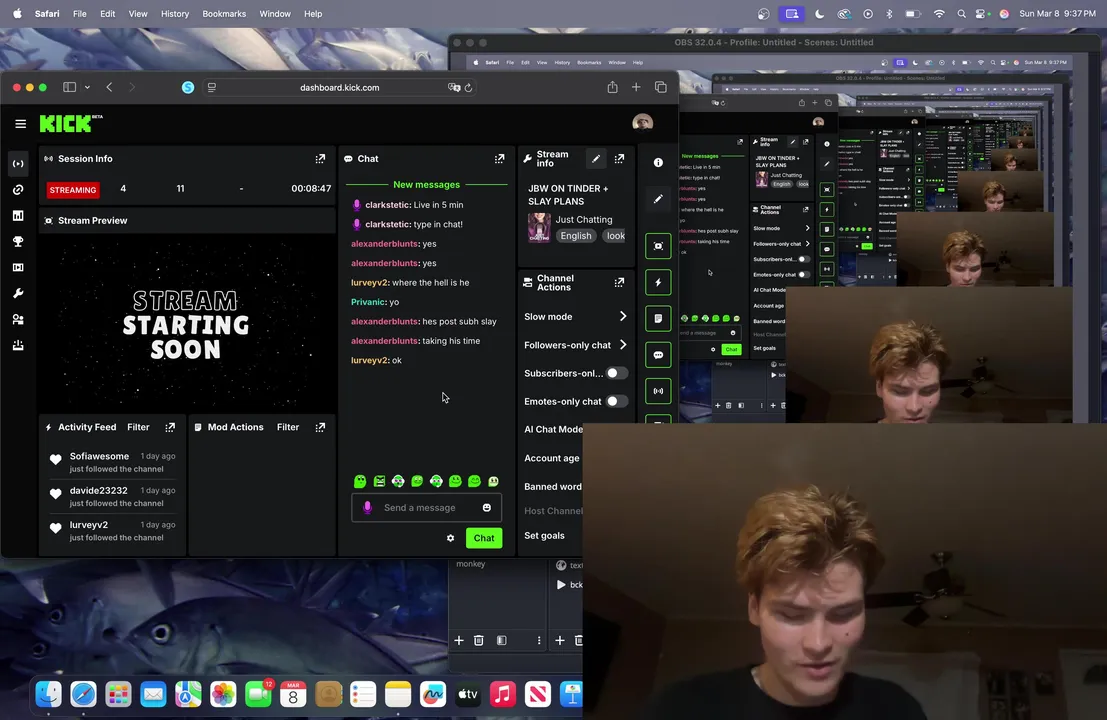
Task: Click Sofiawesome in Activity Feed
Action: coord(100,456)
